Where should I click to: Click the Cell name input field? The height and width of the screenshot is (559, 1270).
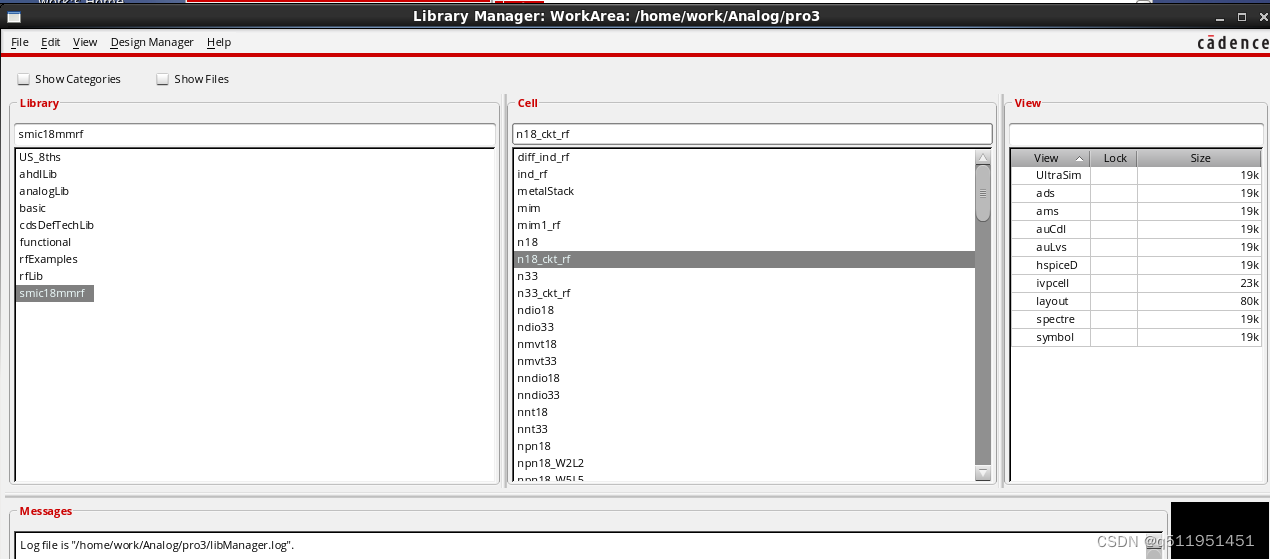click(x=752, y=134)
